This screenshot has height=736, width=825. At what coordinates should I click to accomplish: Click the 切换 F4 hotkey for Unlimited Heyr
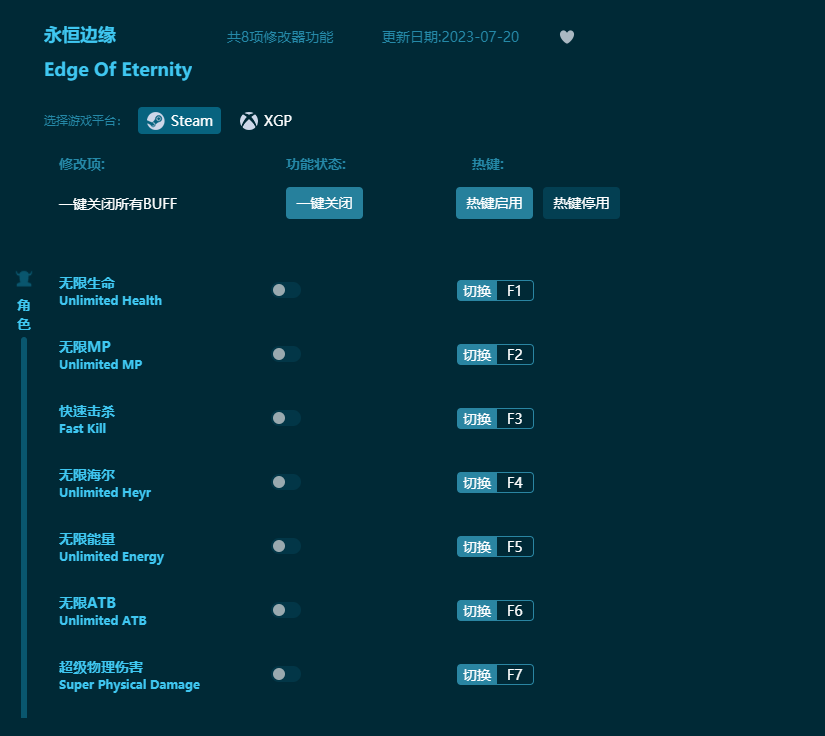pyautogui.click(x=494, y=482)
